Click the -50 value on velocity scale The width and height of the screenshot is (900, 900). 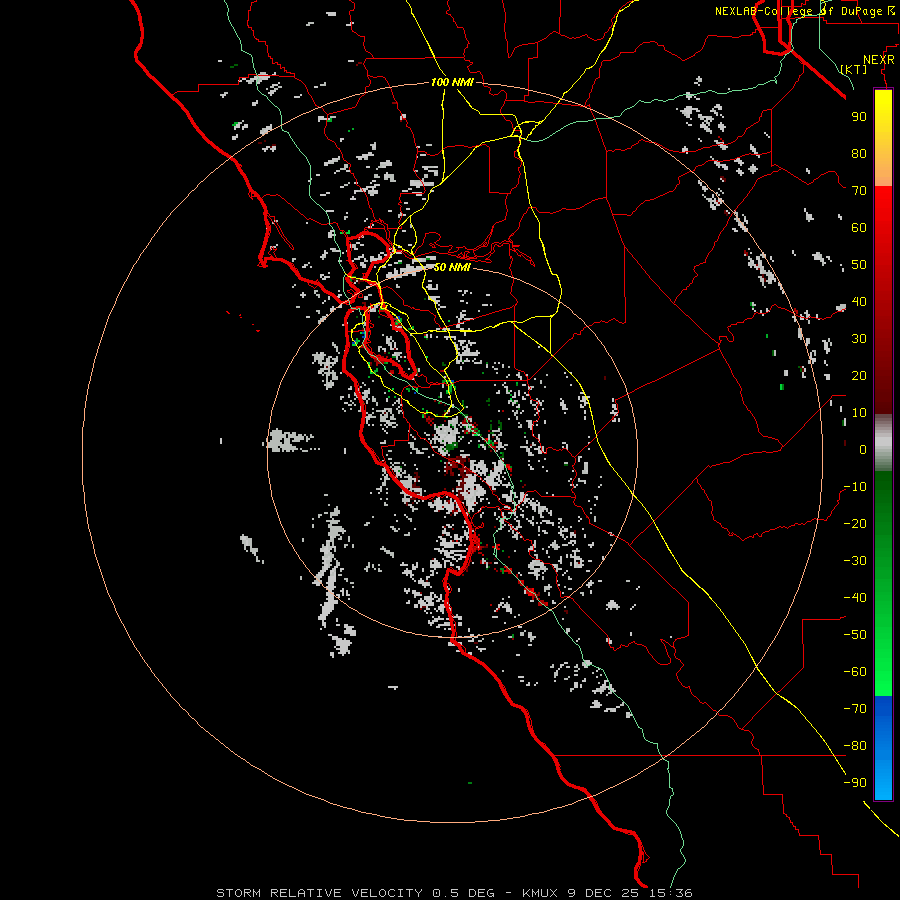(x=855, y=635)
